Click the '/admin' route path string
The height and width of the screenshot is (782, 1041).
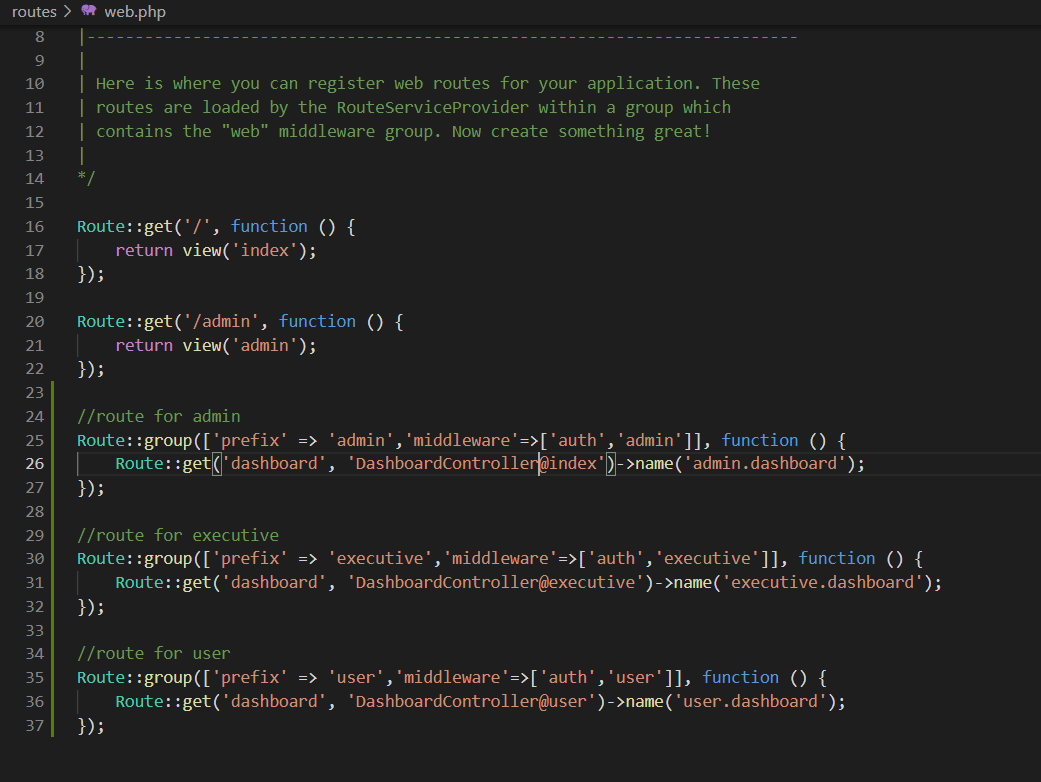(221, 321)
